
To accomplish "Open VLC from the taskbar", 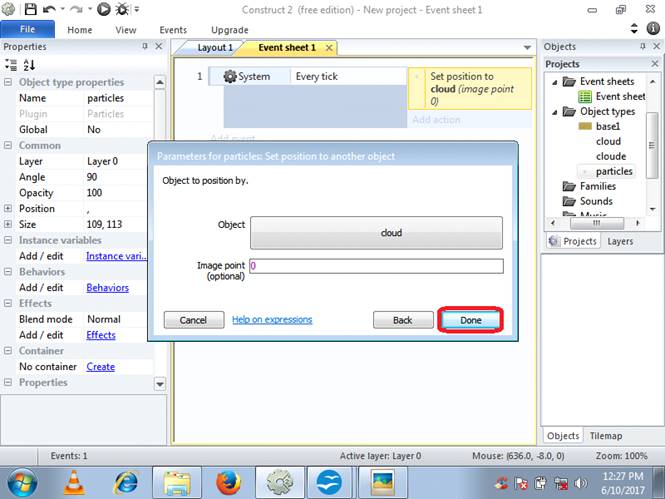I will point(74,483).
